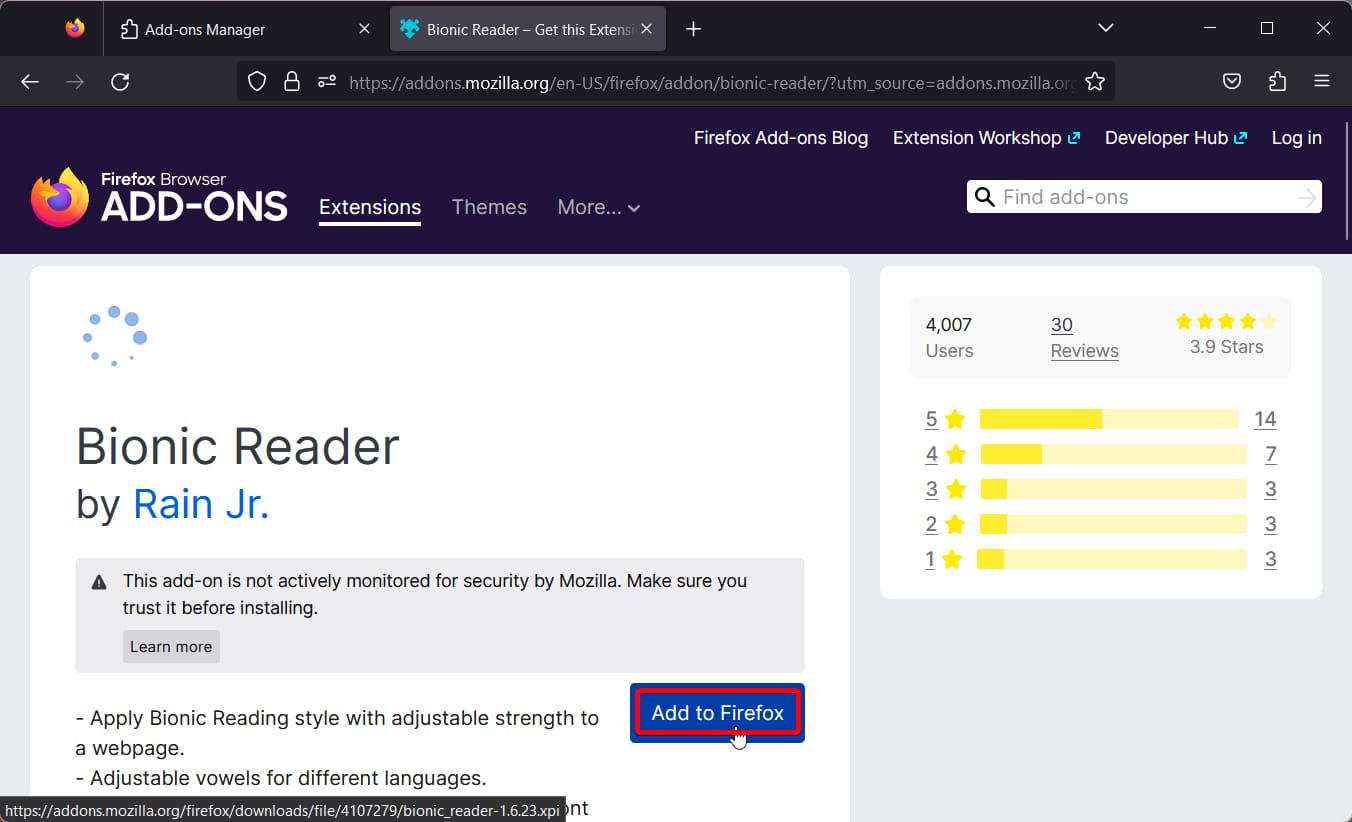The width and height of the screenshot is (1352, 822).
Task: Maximize the Firefox window
Action: (1267, 28)
